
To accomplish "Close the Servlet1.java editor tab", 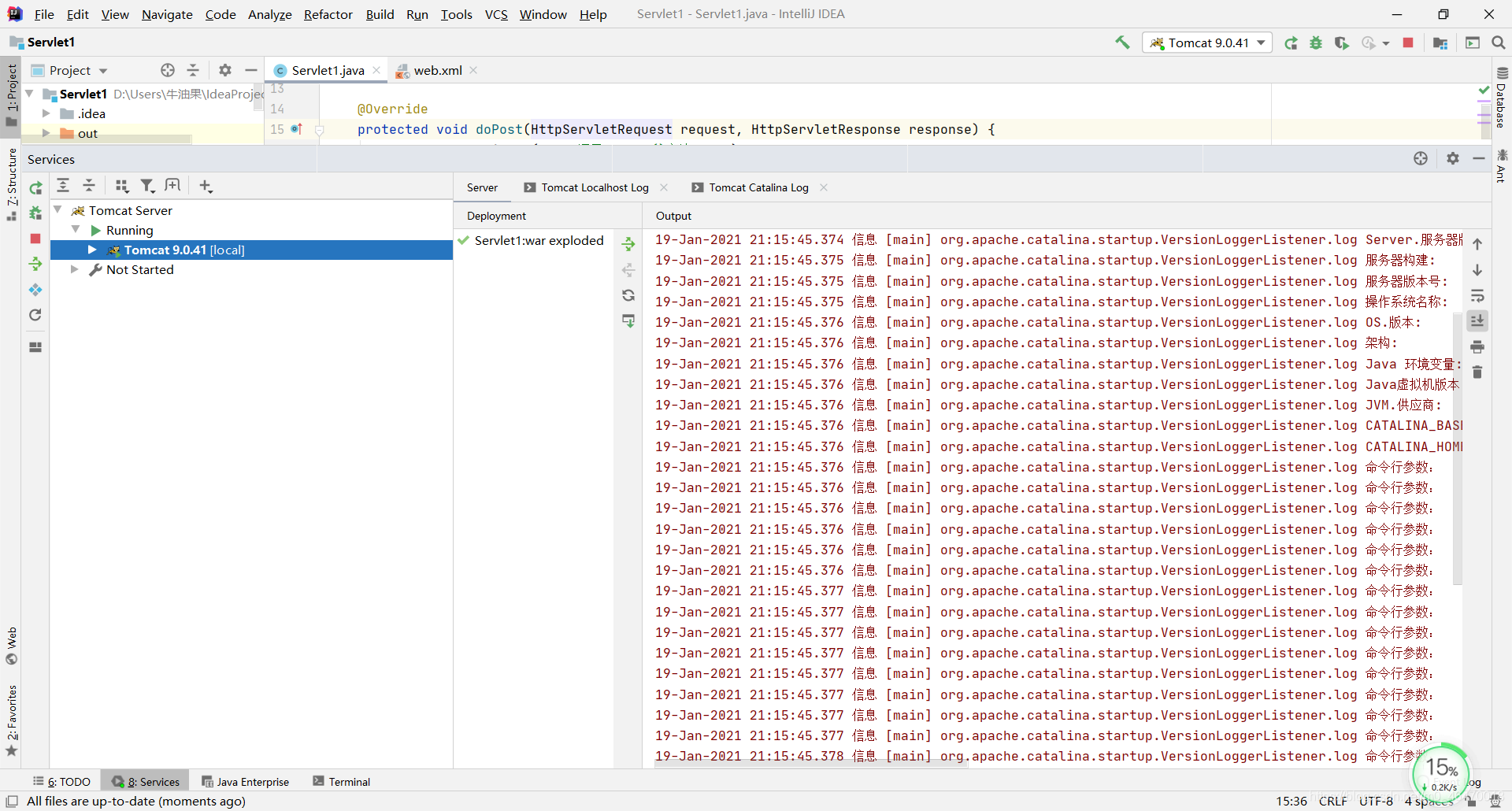I will pyautogui.click(x=376, y=70).
